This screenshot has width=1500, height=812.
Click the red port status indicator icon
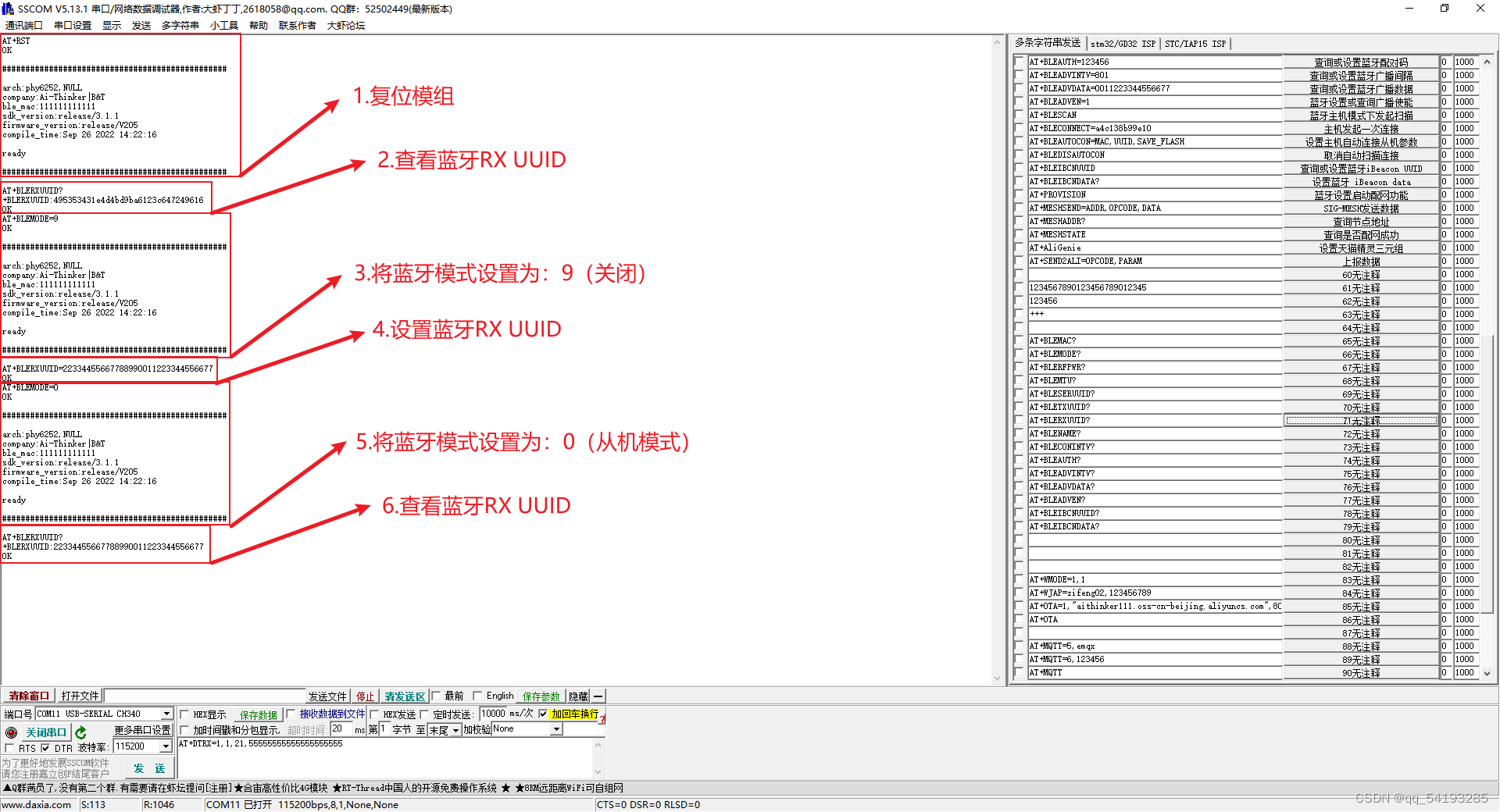tap(11, 732)
